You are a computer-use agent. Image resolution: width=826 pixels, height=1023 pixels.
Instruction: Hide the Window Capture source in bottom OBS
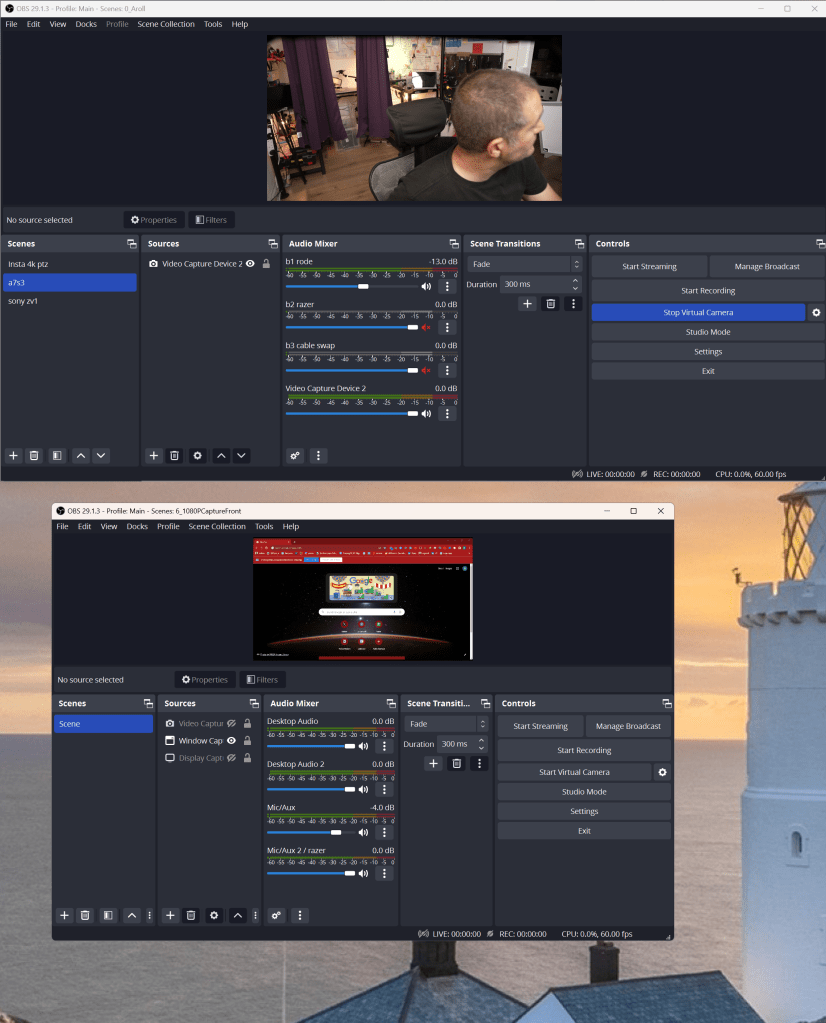[x=231, y=741]
